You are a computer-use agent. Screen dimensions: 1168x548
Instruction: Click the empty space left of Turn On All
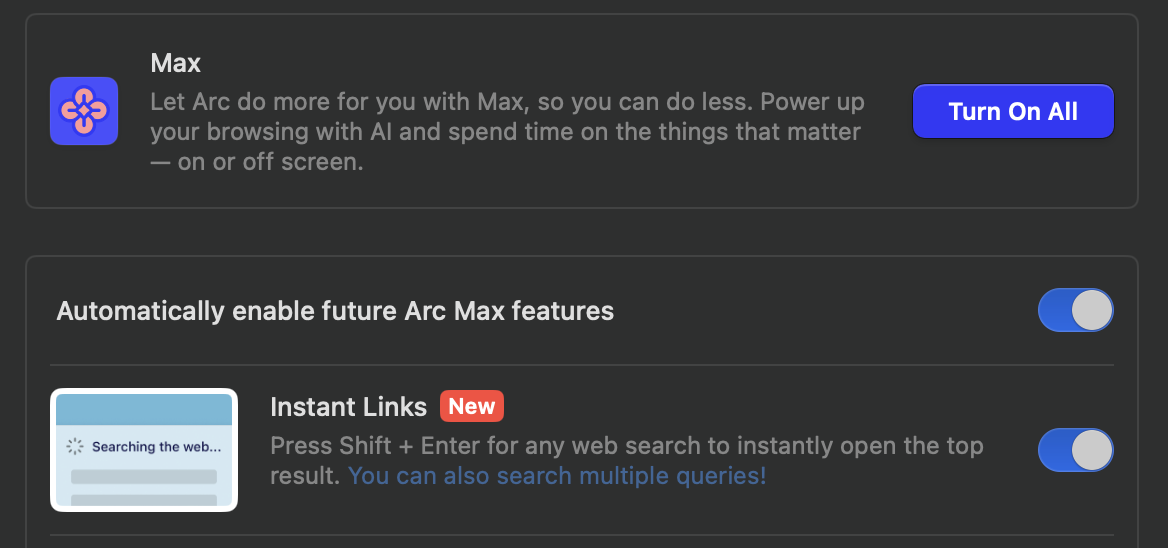(889, 111)
